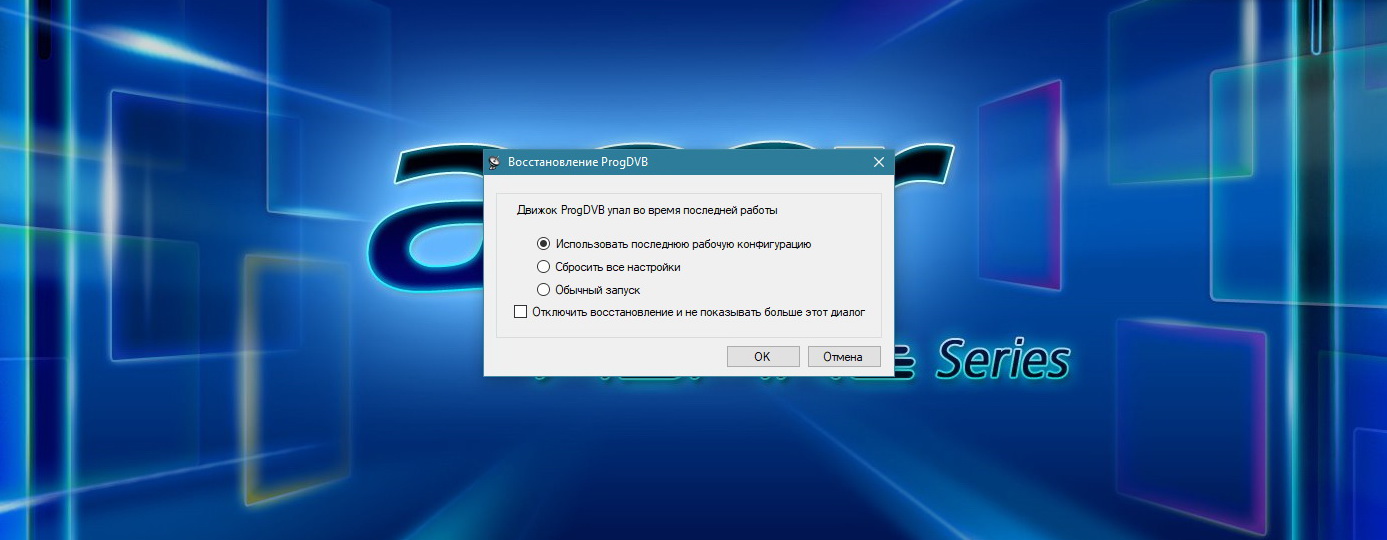Viewport: 1387px width, 540px height.
Task: Click 'не показывать больше этот диалог' label text
Action: click(770, 312)
